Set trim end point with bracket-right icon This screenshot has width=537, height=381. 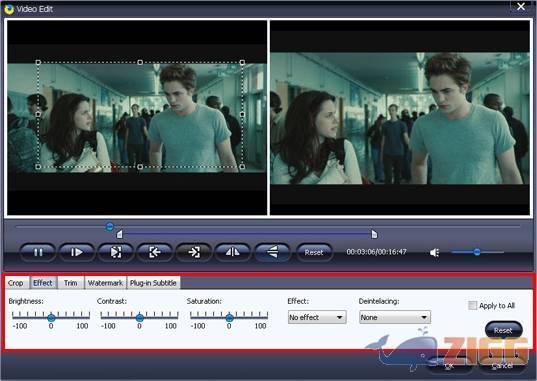point(194,253)
